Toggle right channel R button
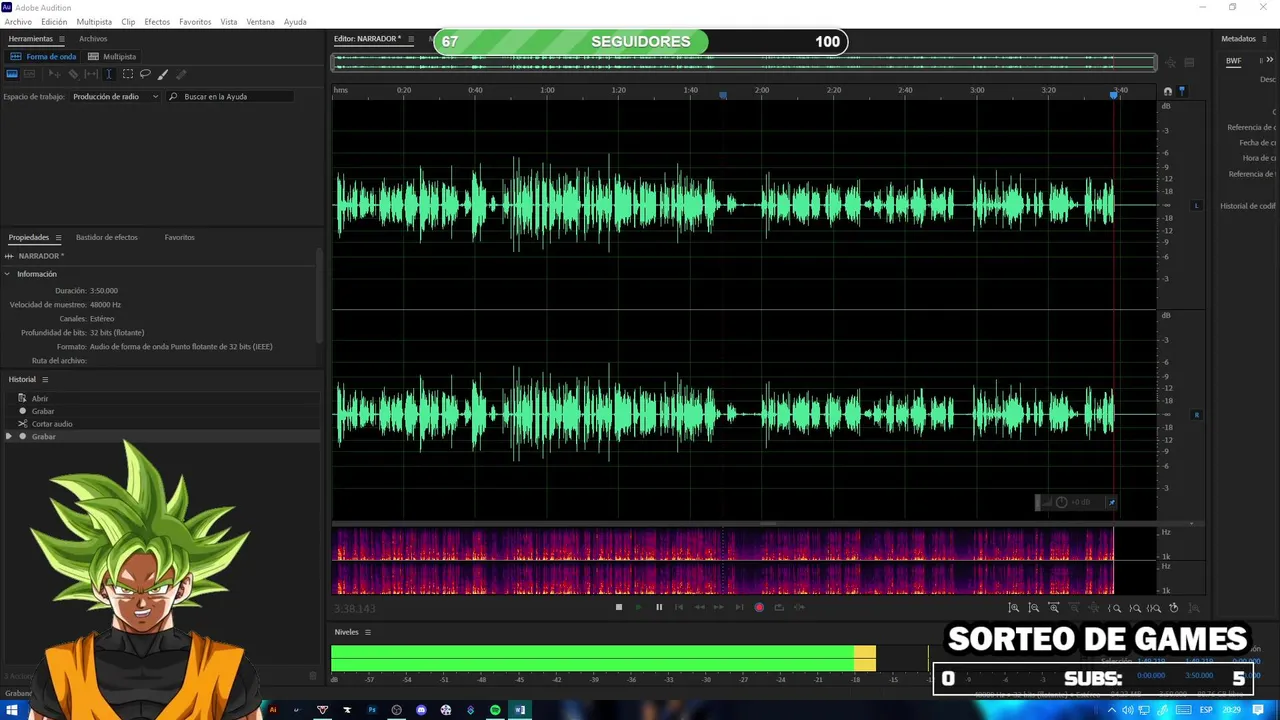The width and height of the screenshot is (1280, 720). 1196,415
